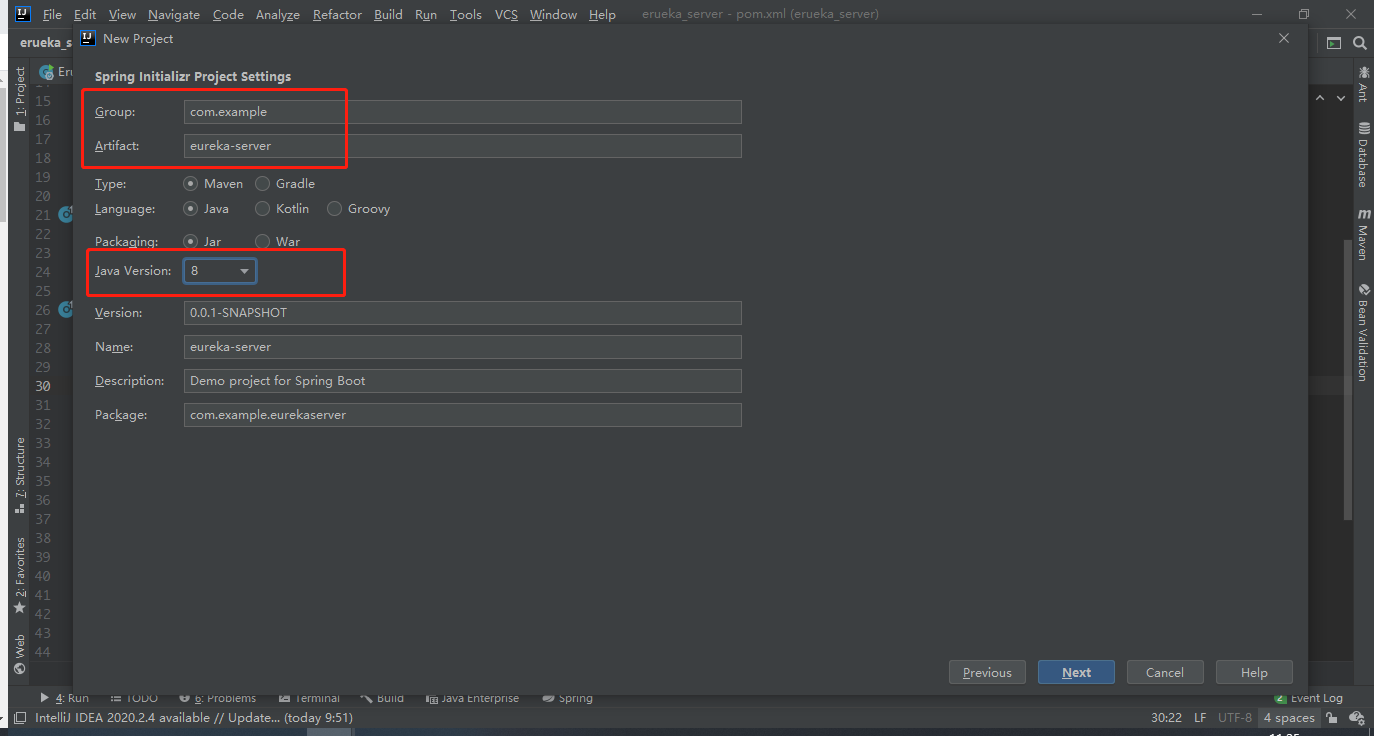Choose Groovy as the language
This screenshot has width=1374, height=736.
click(x=334, y=209)
